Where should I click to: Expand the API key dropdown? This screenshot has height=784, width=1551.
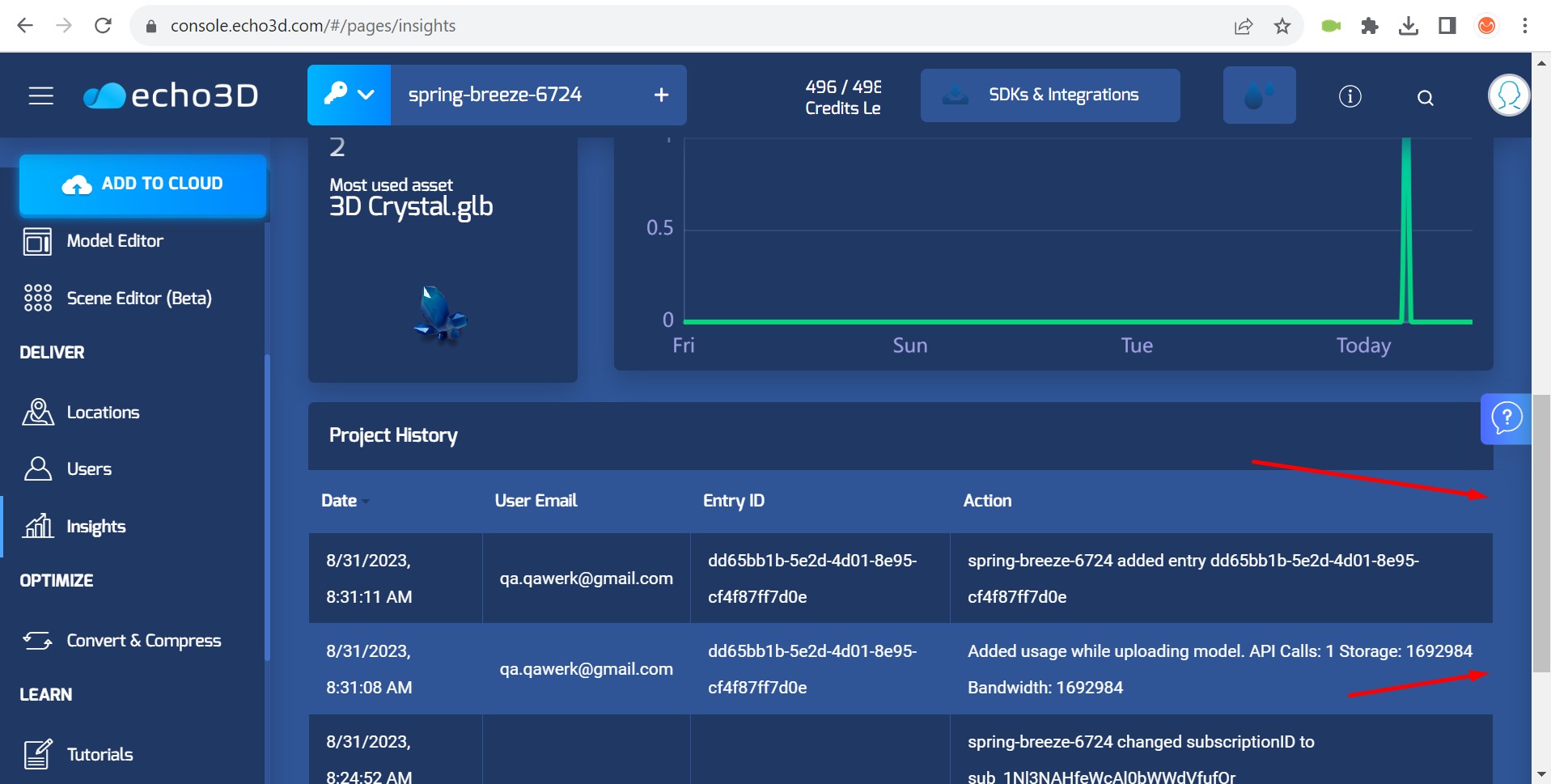pos(349,95)
